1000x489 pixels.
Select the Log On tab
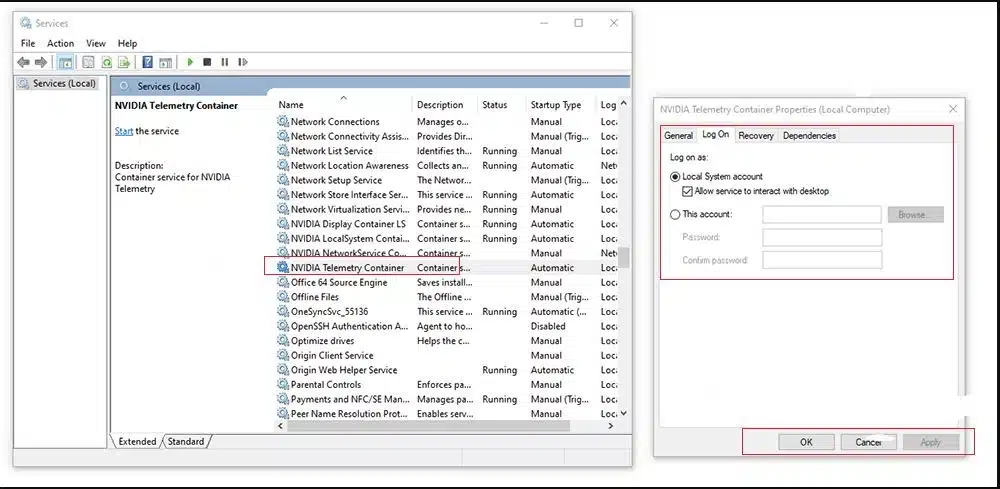716,135
